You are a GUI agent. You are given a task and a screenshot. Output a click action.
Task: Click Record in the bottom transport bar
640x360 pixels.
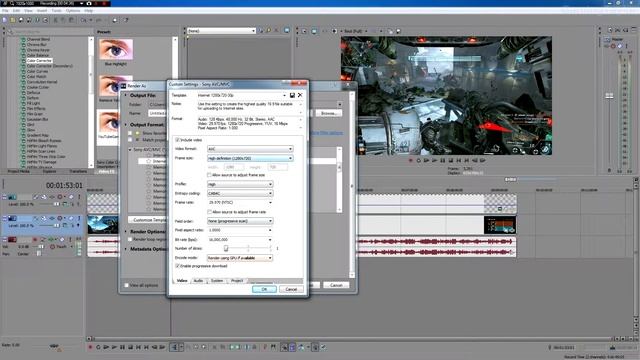point(90,347)
